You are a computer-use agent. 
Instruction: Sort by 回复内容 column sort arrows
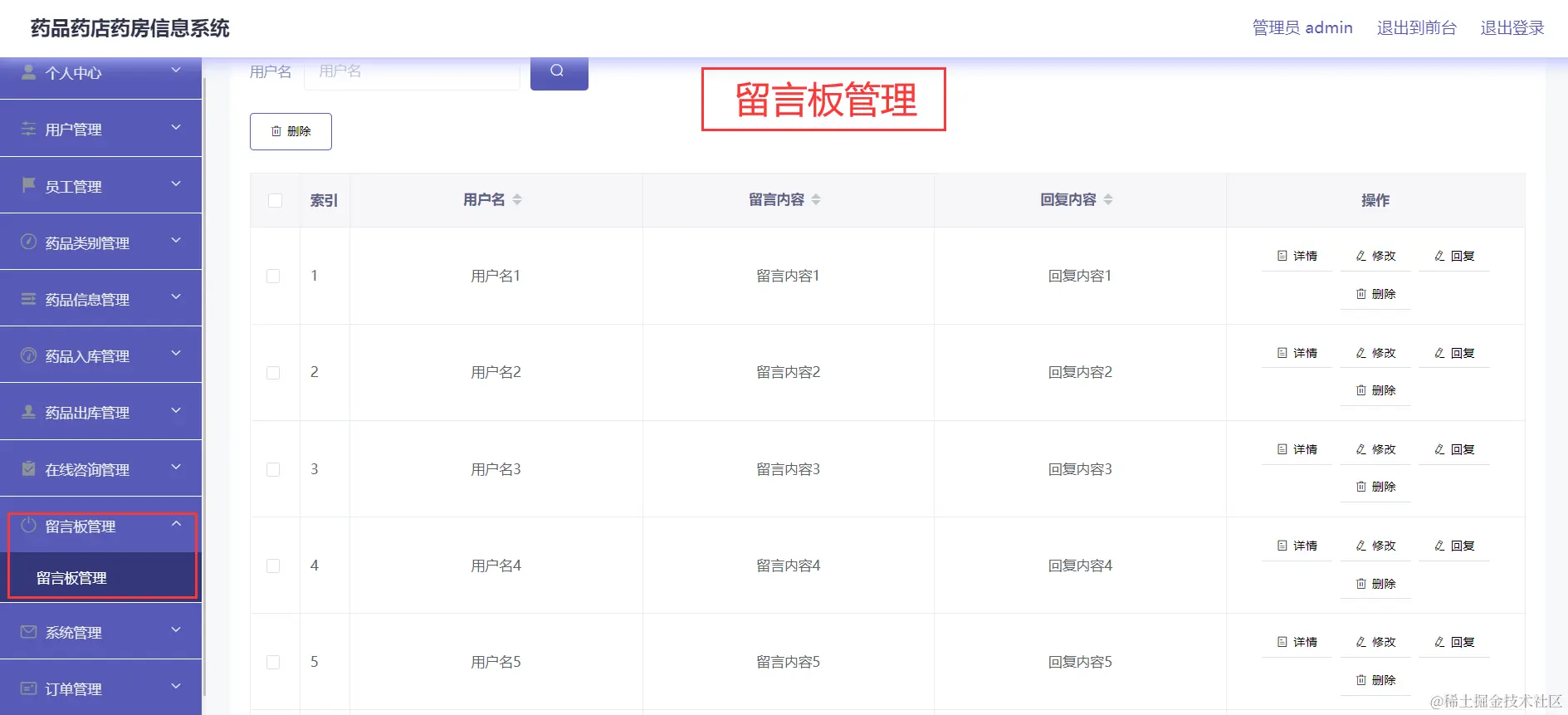pos(1108,199)
